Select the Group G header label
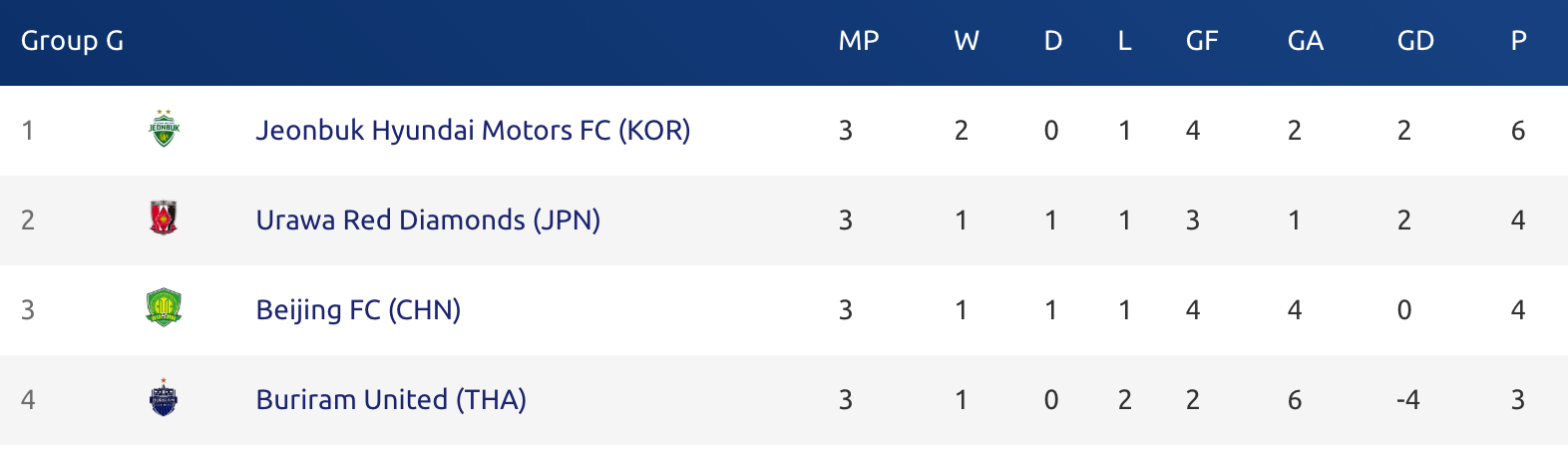 (72, 41)
